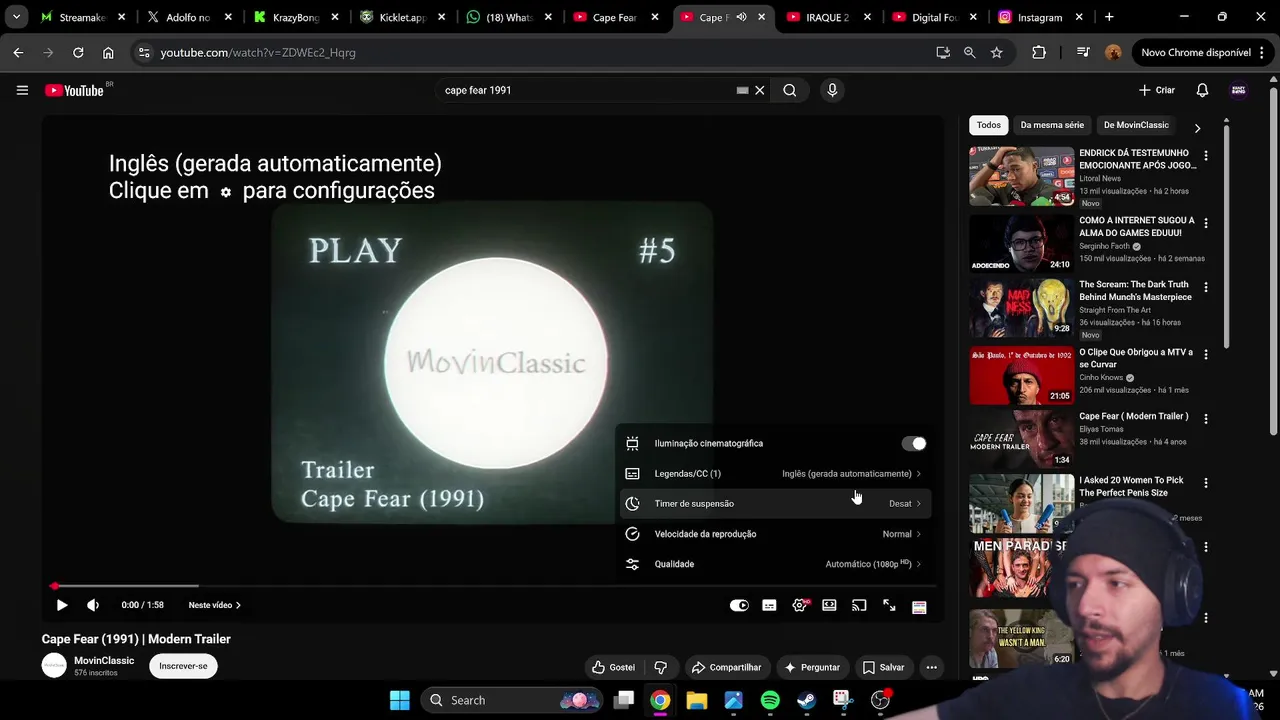Click Inscrever-se subscribe button

pos(183,666)
